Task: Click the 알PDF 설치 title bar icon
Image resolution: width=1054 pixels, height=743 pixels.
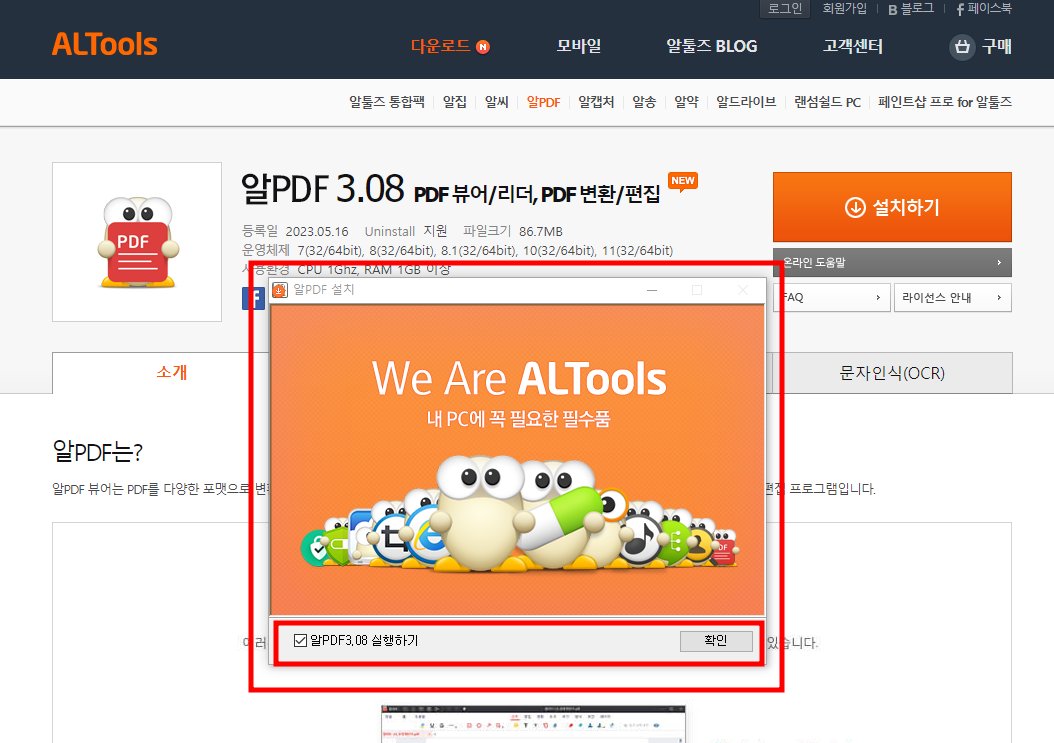Action: coord(280,290)
